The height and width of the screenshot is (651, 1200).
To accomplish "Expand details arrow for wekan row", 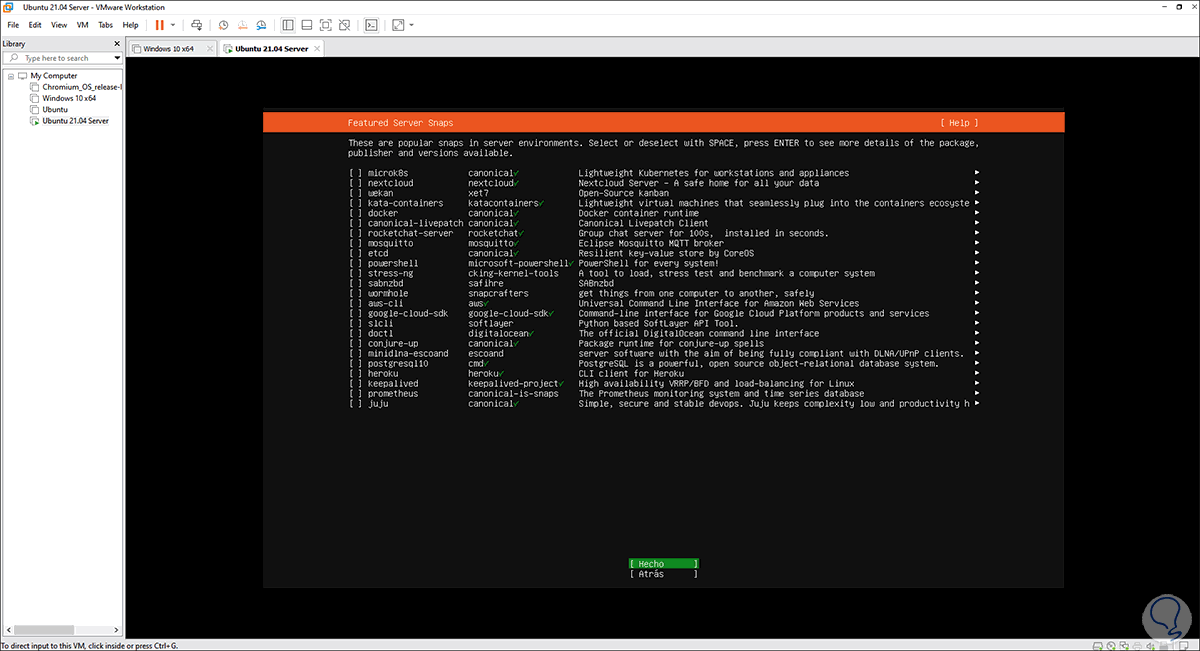I will coord(976,193).
